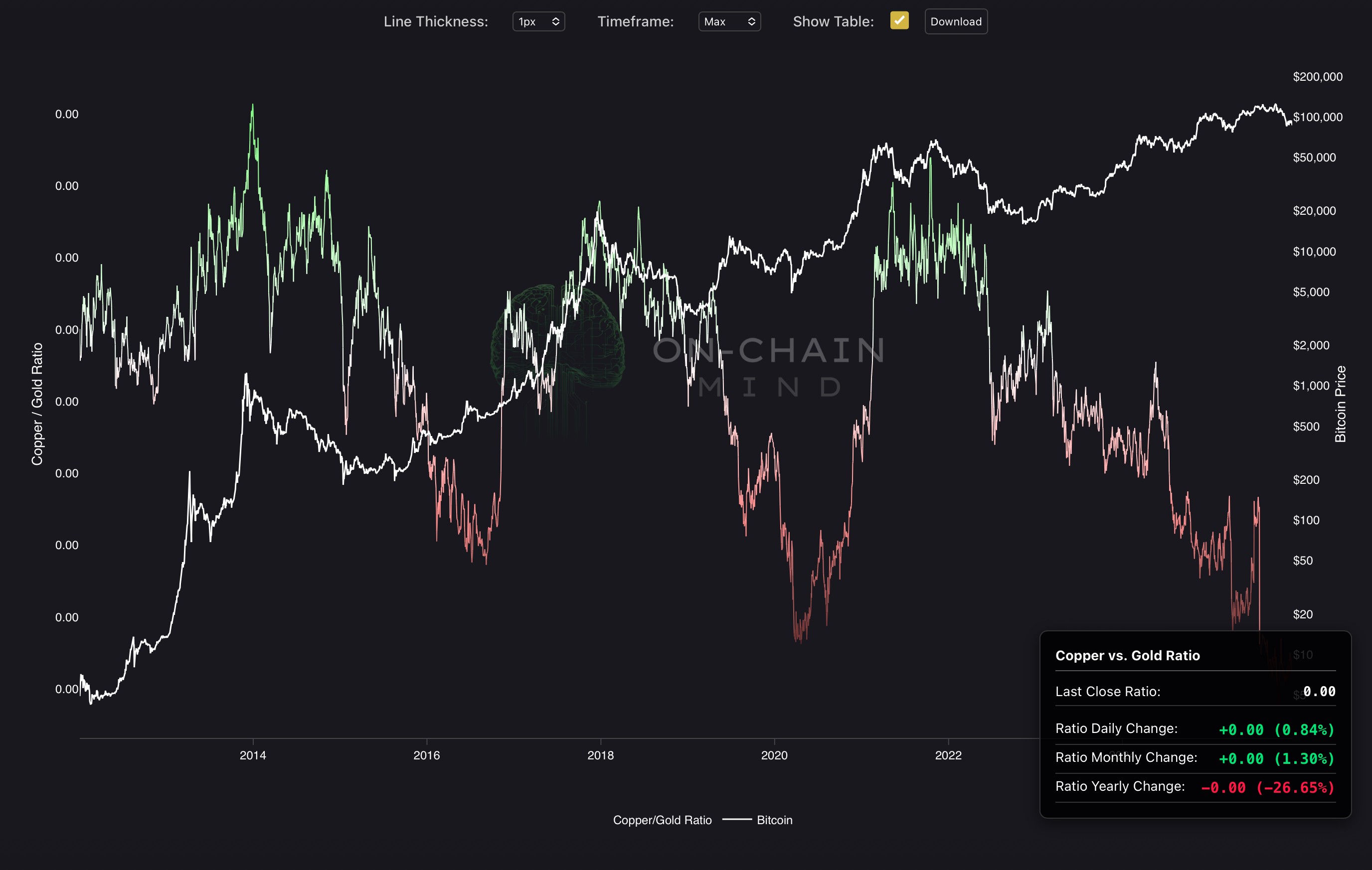
Task: Click the $20,000 Bitcoin axis label
Action: [x=1314, y=211]
